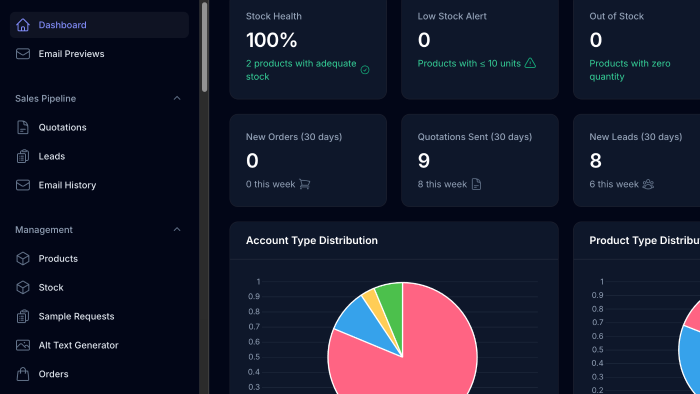Image resolution: width=700 pixels, height=394 pixels.
Task: Click the Sample Requests clipboard icon
Action: coord(23,316)
